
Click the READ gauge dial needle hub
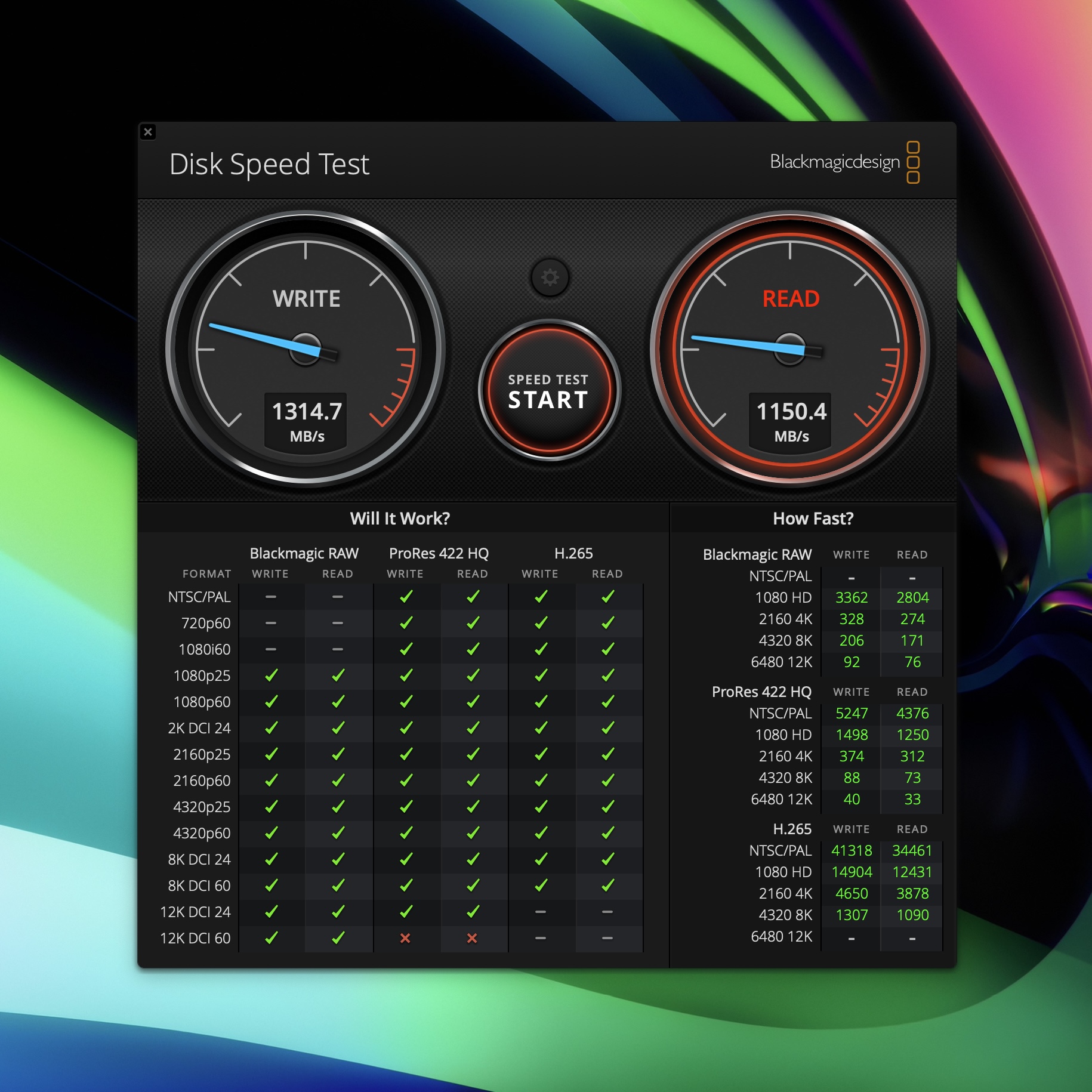pos(790,349)
